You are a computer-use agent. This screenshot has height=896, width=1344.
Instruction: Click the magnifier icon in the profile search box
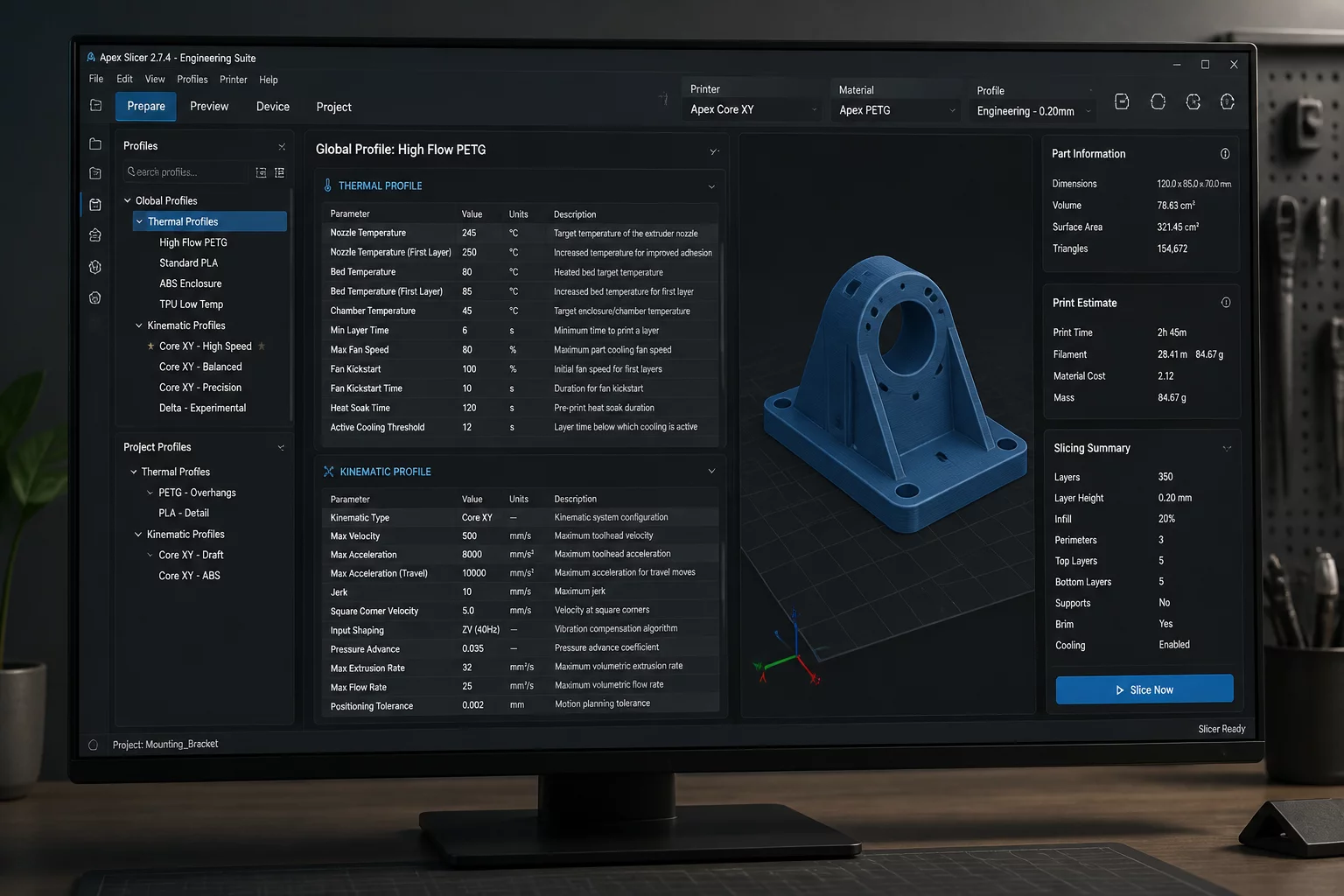(131, 172)
